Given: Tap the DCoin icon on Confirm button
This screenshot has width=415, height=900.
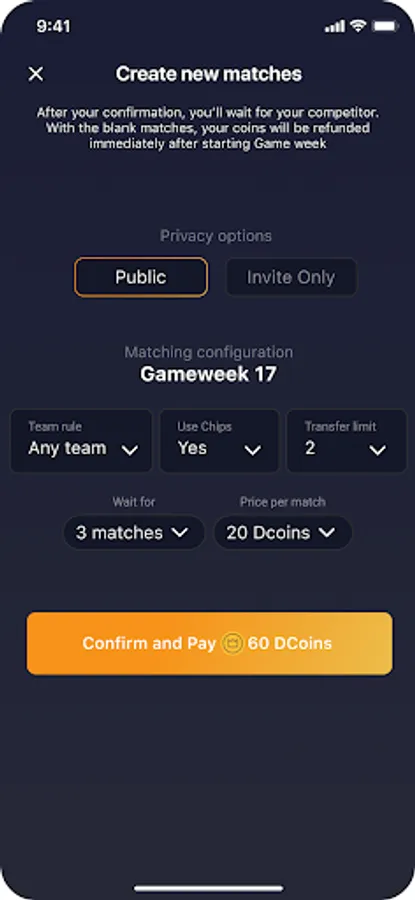Looking at the screenshot, I should point(232,643).
